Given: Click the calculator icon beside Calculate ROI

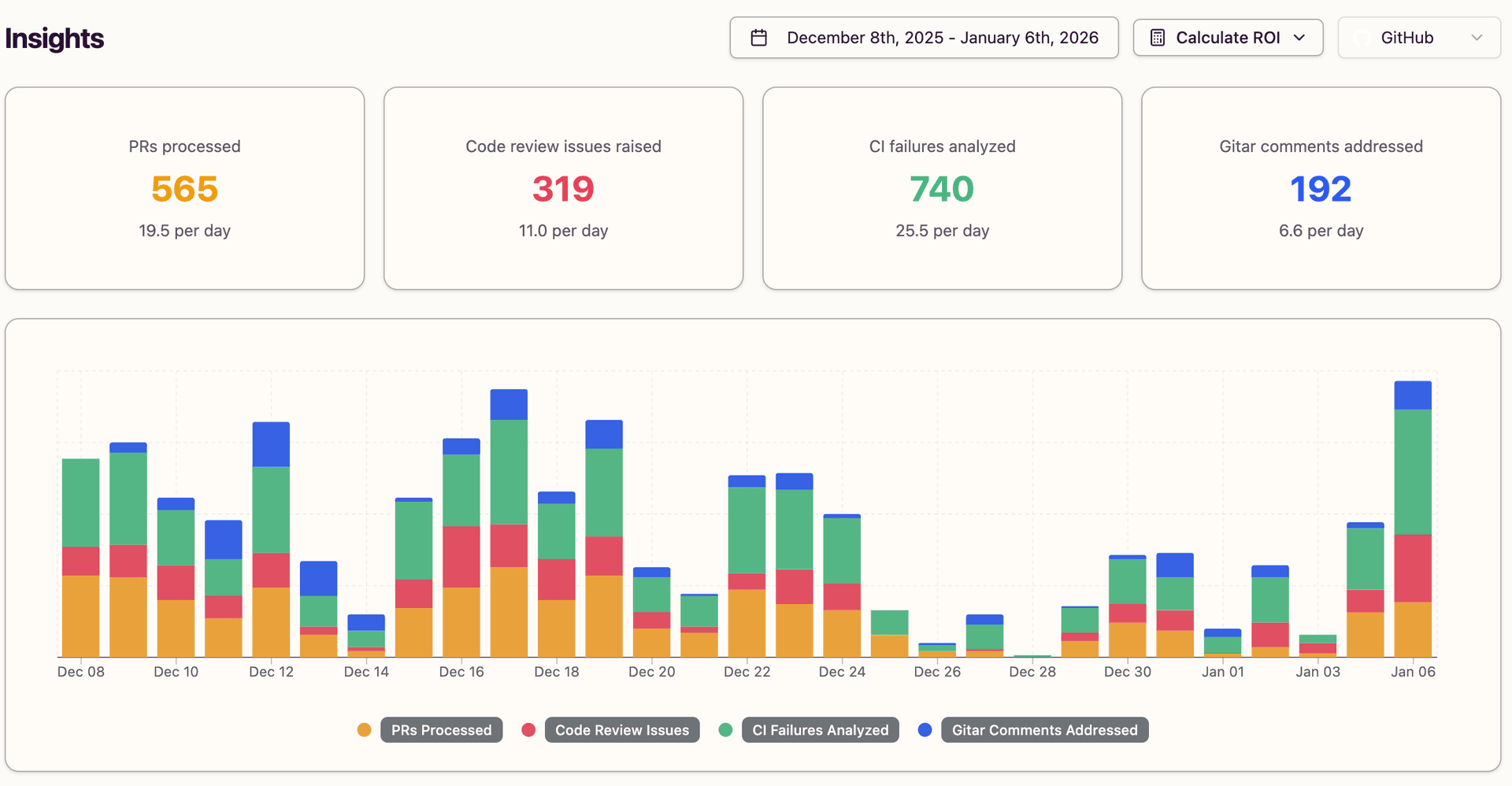Looking at the screenshot, I should click(x=1158, y=37).
